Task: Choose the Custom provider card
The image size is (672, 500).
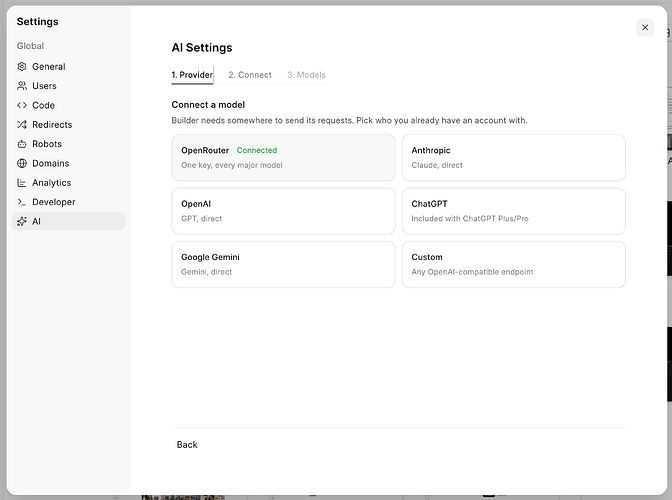Action: pos(513,264)
